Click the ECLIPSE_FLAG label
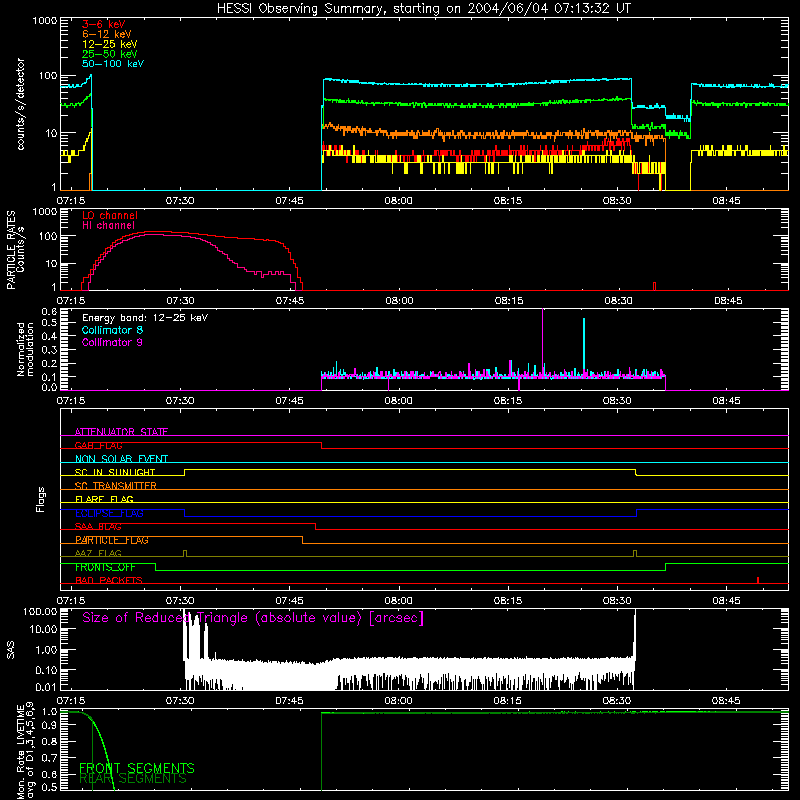 (x=109, y=513)
